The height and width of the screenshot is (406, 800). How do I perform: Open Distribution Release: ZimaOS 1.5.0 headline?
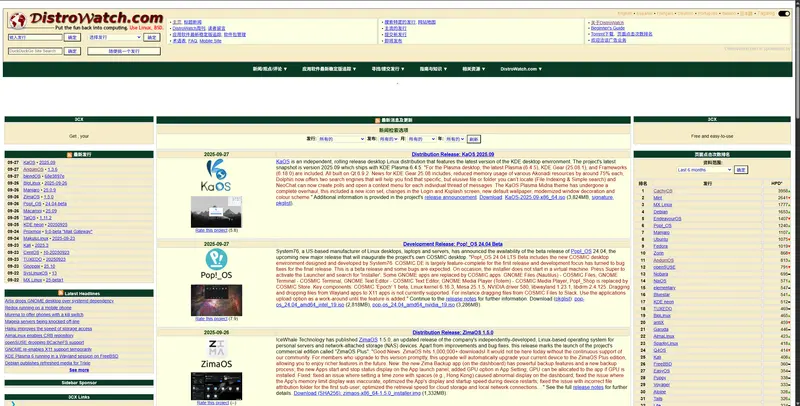453,333
